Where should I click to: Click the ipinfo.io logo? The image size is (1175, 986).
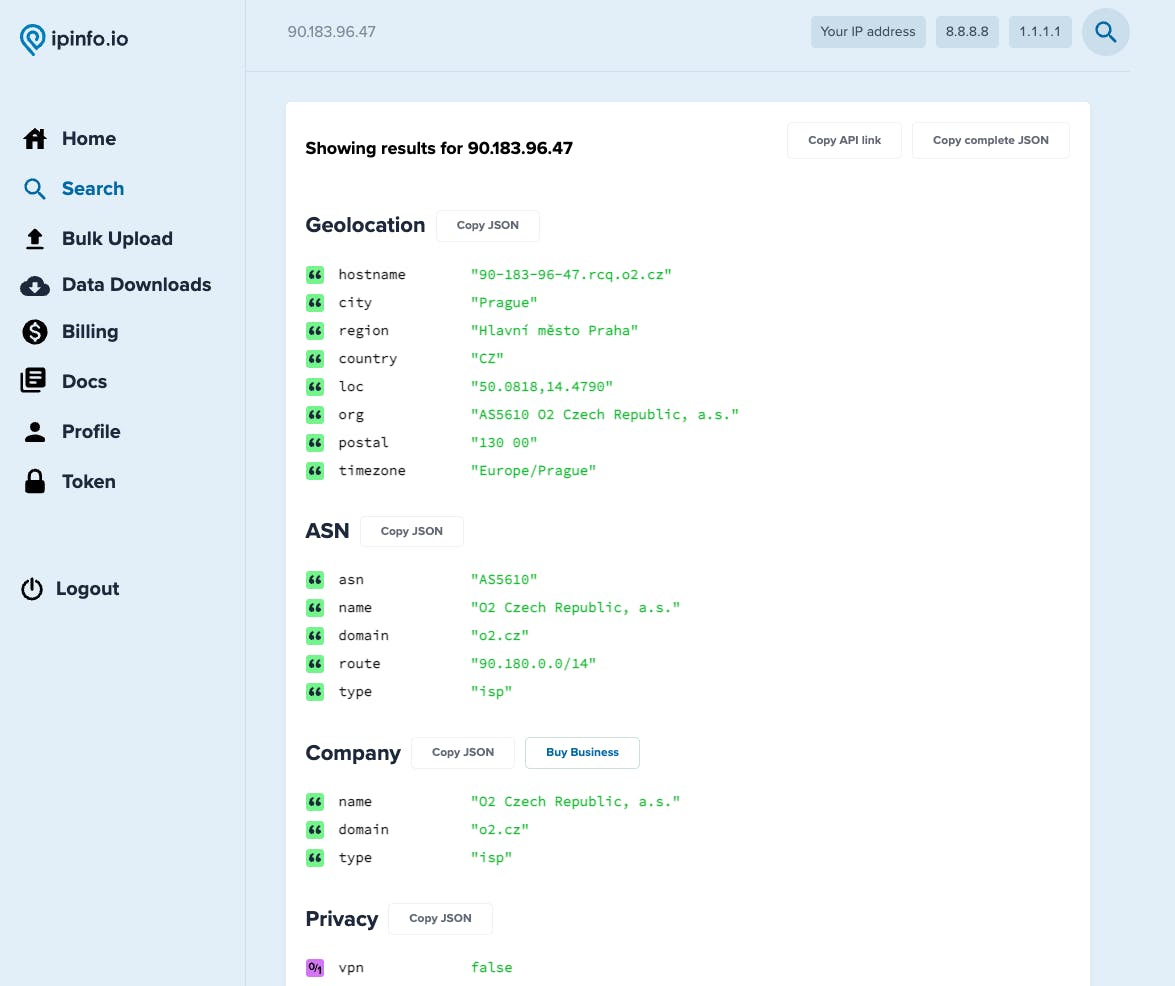pyautogui.click(x=73, y=39)
